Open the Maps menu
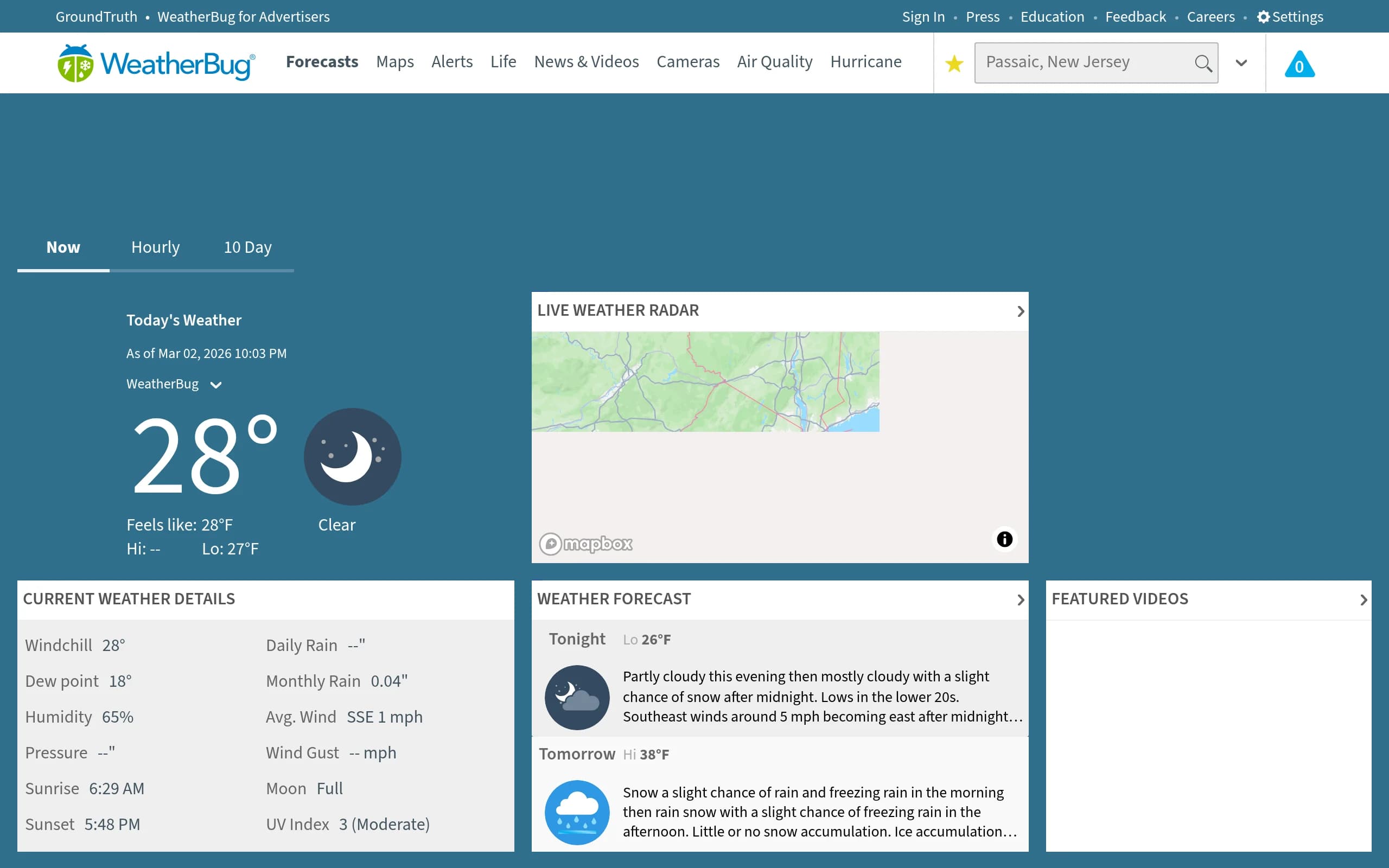The image size is (1389, 868). pyautogui.click(x=395, y=61)
